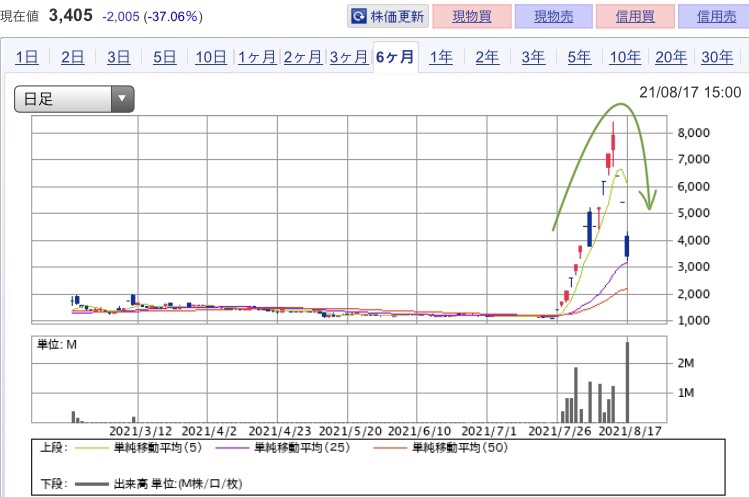Switch to the 10年 period tab

625,57
